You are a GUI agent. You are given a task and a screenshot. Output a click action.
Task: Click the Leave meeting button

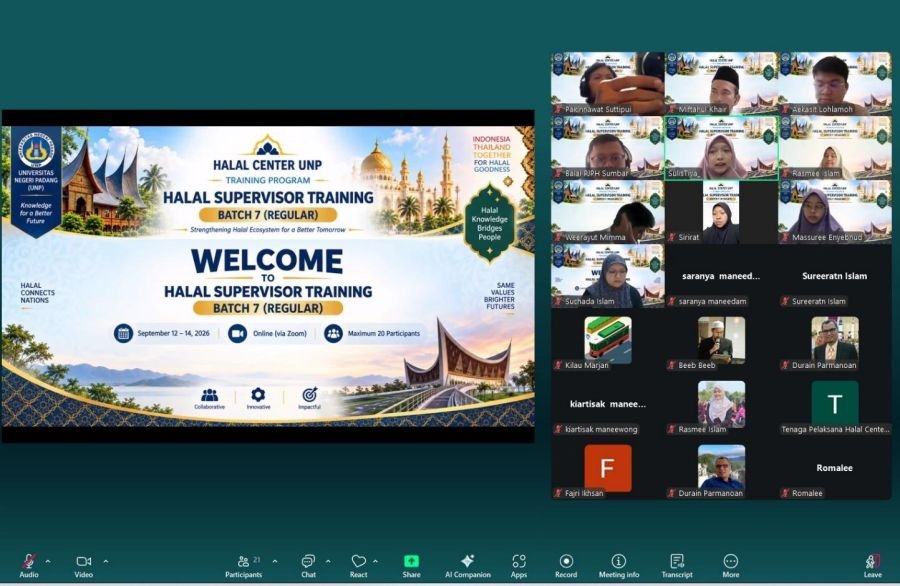tap(872, 565)
